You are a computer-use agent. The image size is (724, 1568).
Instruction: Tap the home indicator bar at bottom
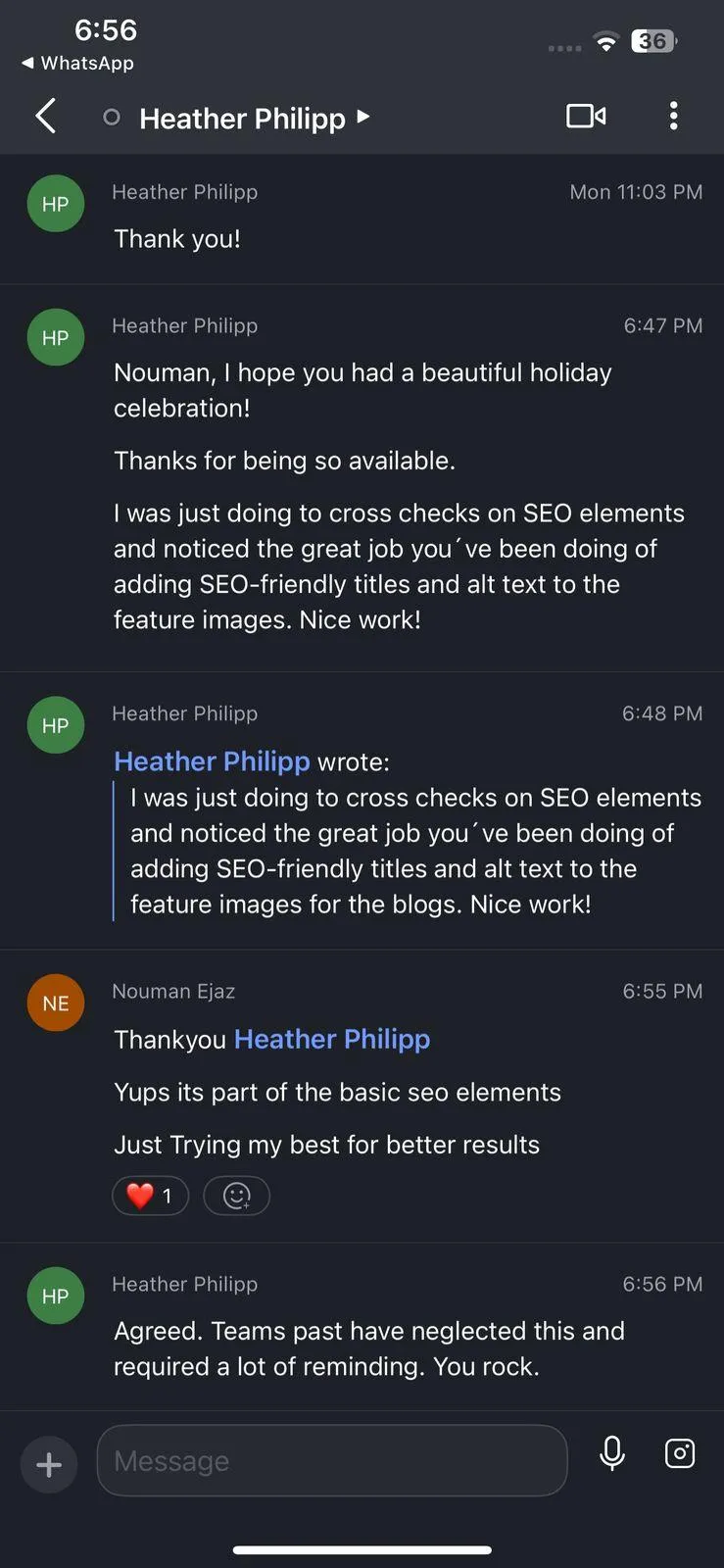pos(362,1550)
